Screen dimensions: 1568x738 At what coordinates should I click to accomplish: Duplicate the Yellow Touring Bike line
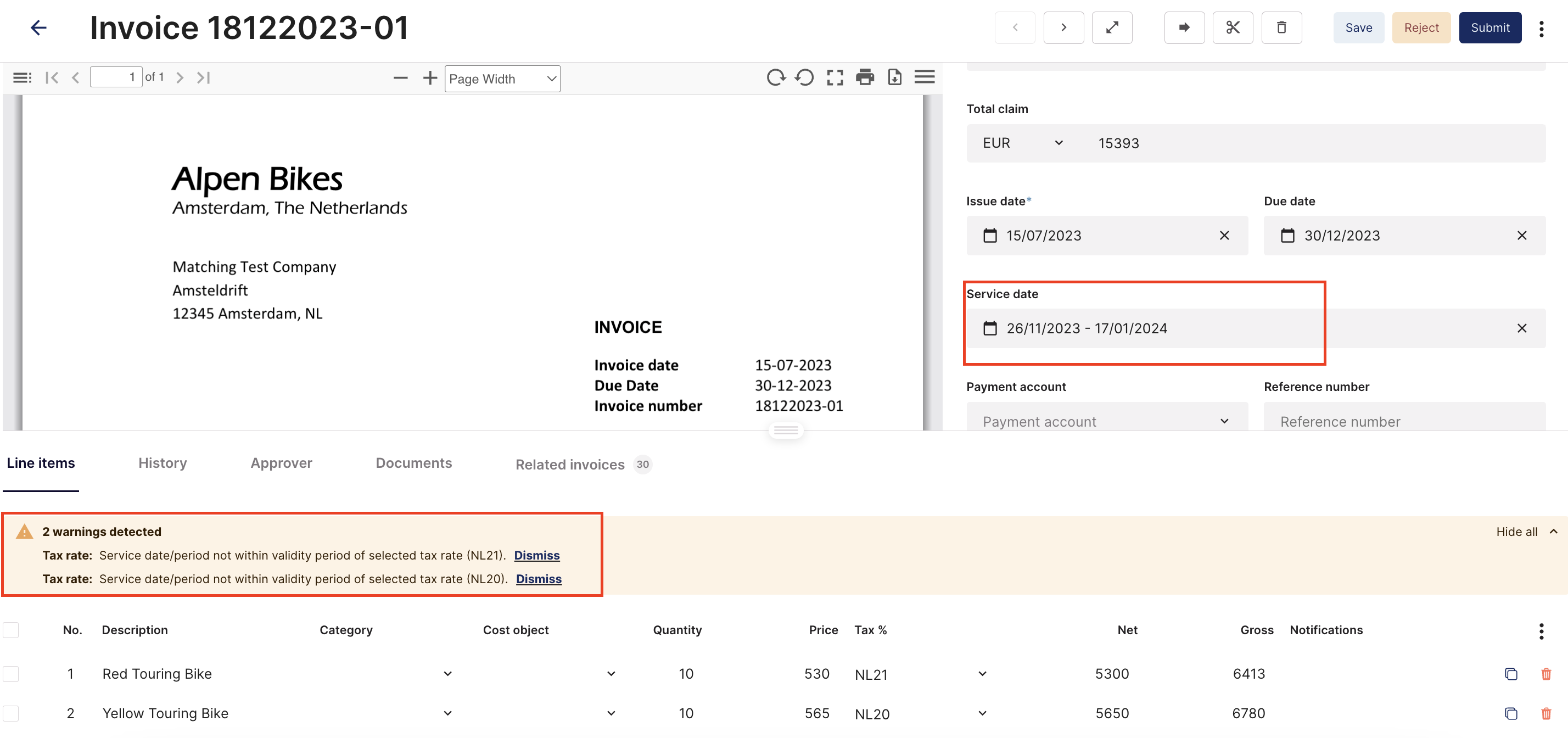1510,713
